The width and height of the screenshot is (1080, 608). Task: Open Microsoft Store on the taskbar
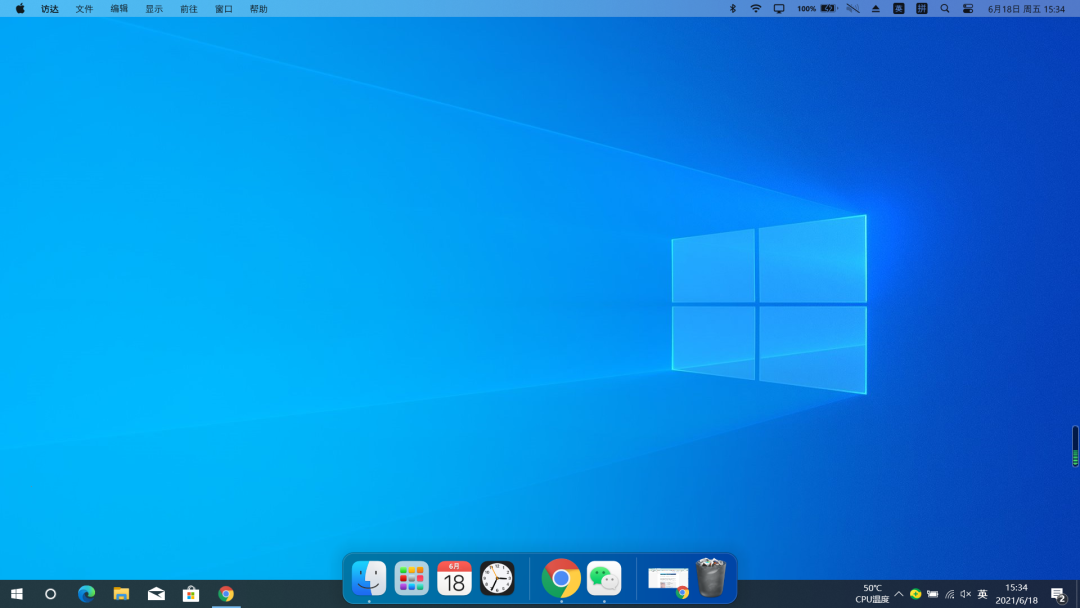pos(191,594)
